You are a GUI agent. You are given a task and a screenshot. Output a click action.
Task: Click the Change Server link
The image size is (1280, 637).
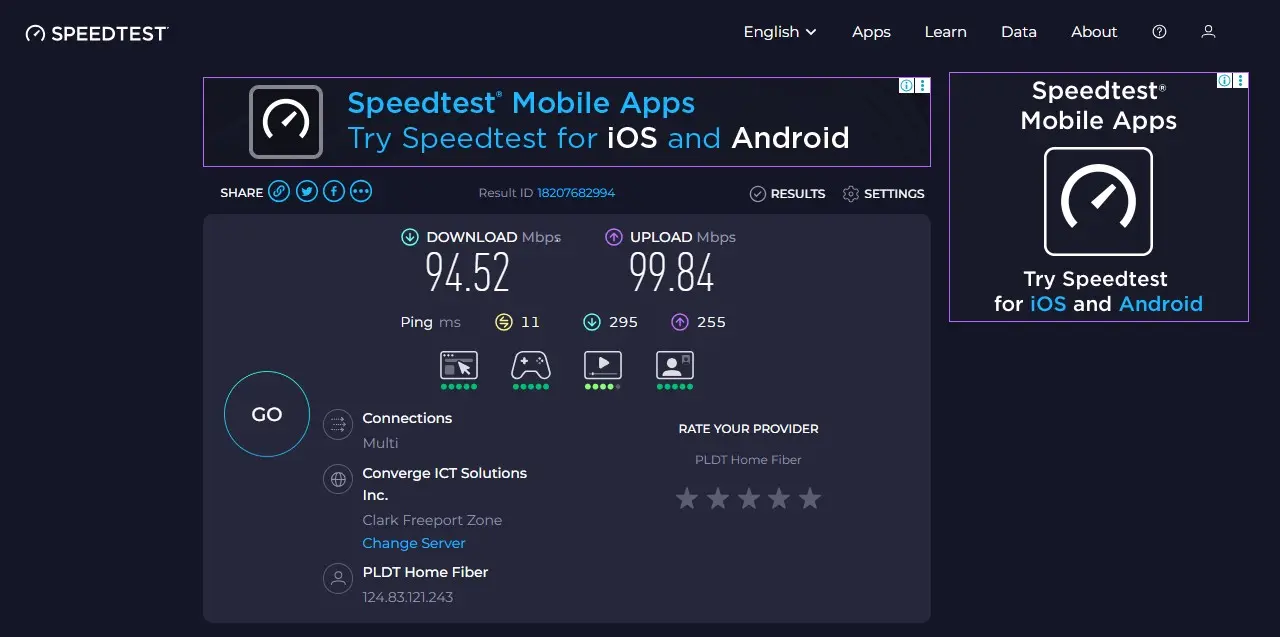point(414,543)
